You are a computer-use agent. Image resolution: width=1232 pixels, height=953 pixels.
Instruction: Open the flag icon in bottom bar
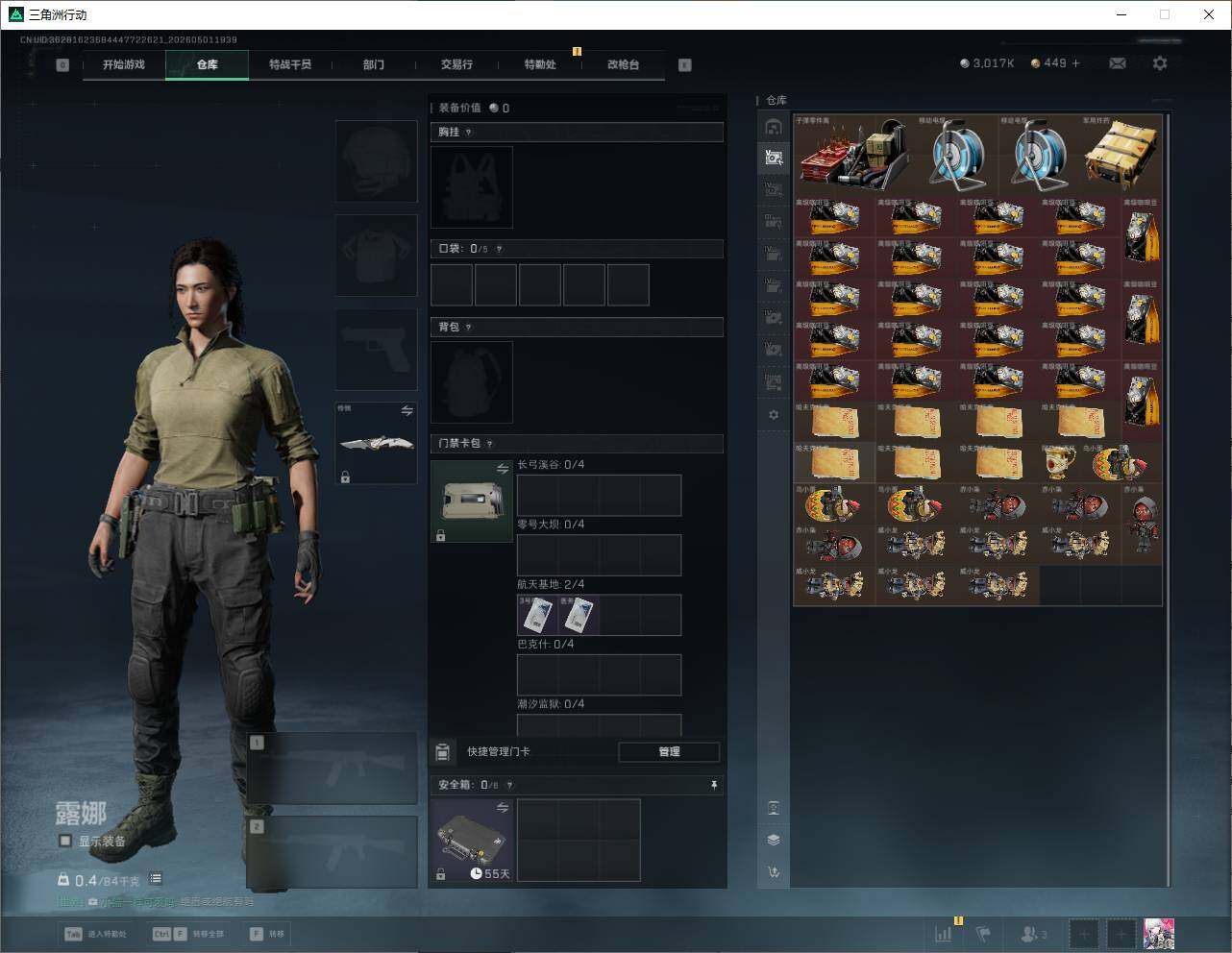click(984, 933)
